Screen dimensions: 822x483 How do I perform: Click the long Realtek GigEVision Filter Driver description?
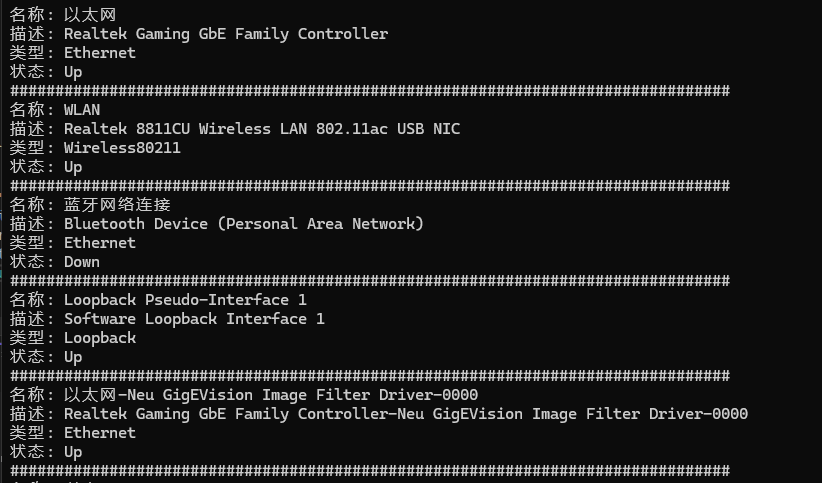(406, 414)
